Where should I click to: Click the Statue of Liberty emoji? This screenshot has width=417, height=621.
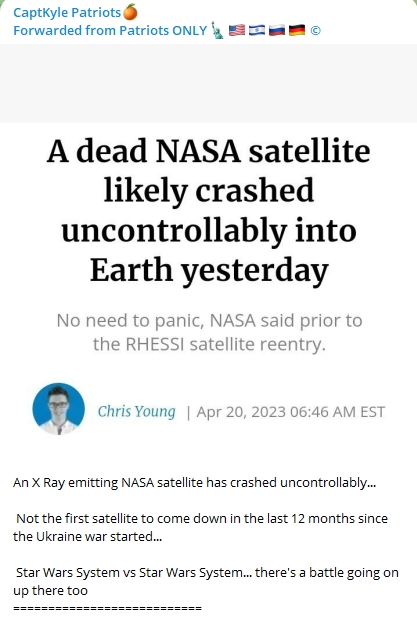click(x=217, y=30)
